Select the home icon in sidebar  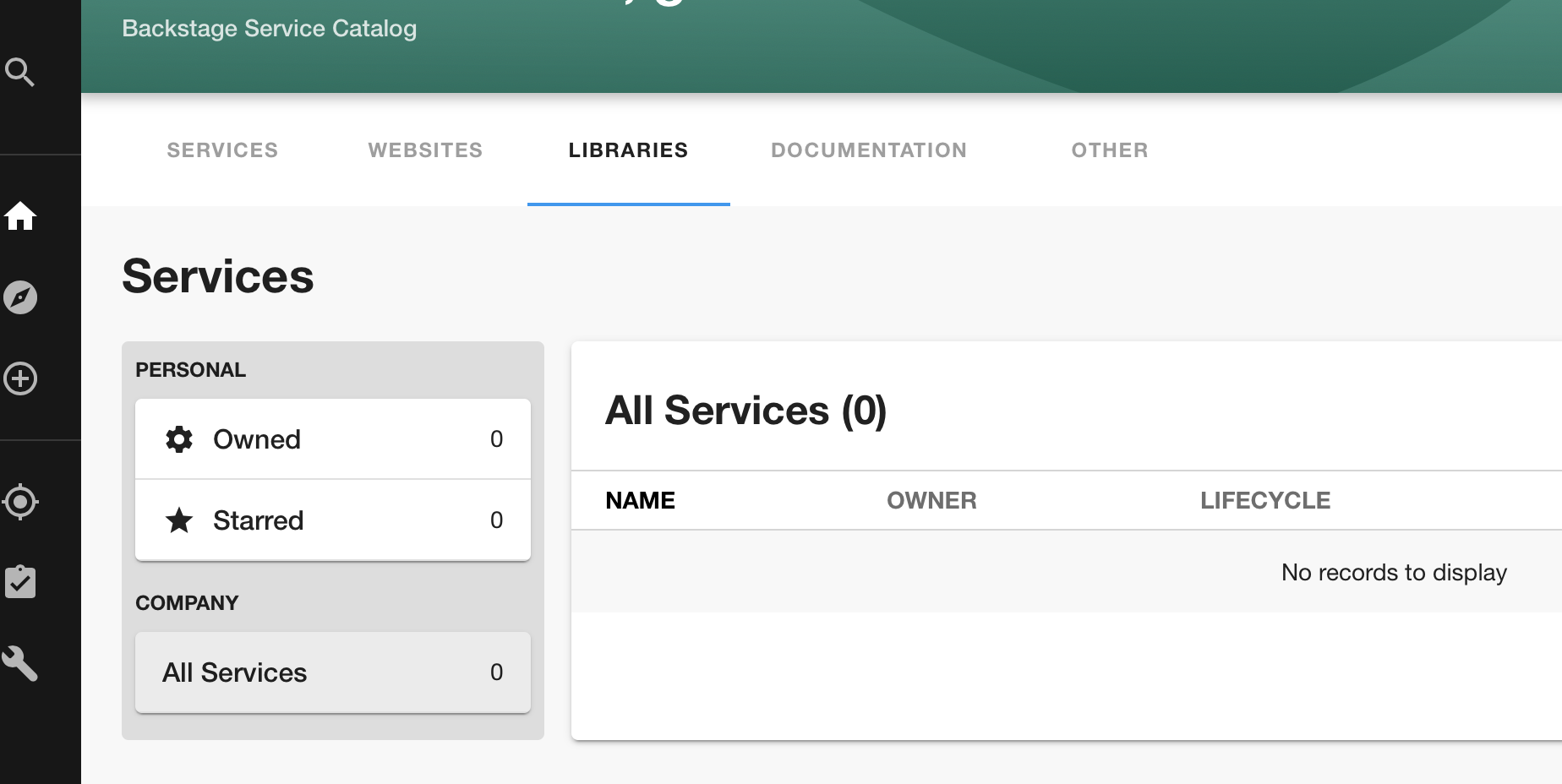20,217
